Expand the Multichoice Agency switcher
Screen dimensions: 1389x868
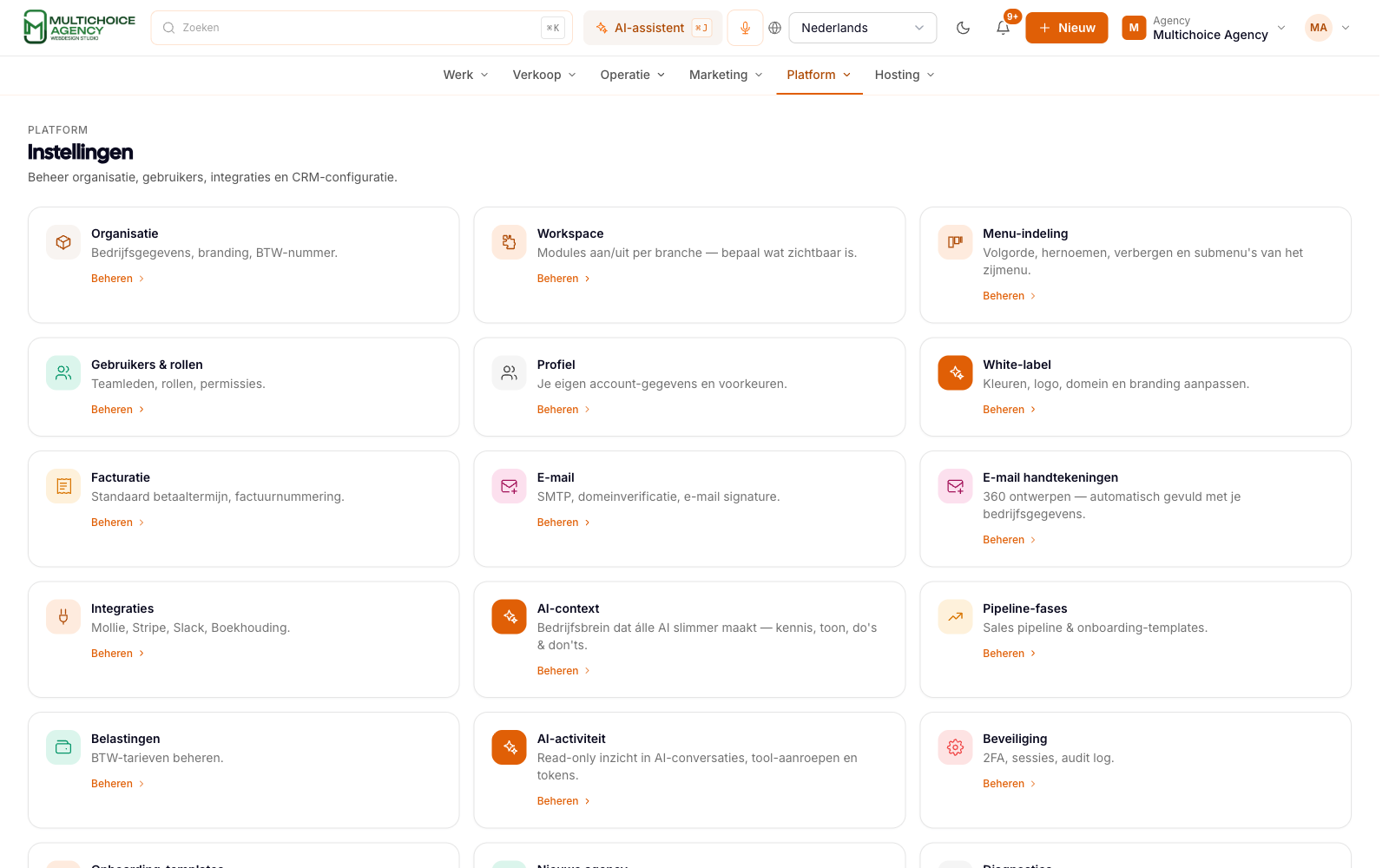click(x=1203, y=28)
